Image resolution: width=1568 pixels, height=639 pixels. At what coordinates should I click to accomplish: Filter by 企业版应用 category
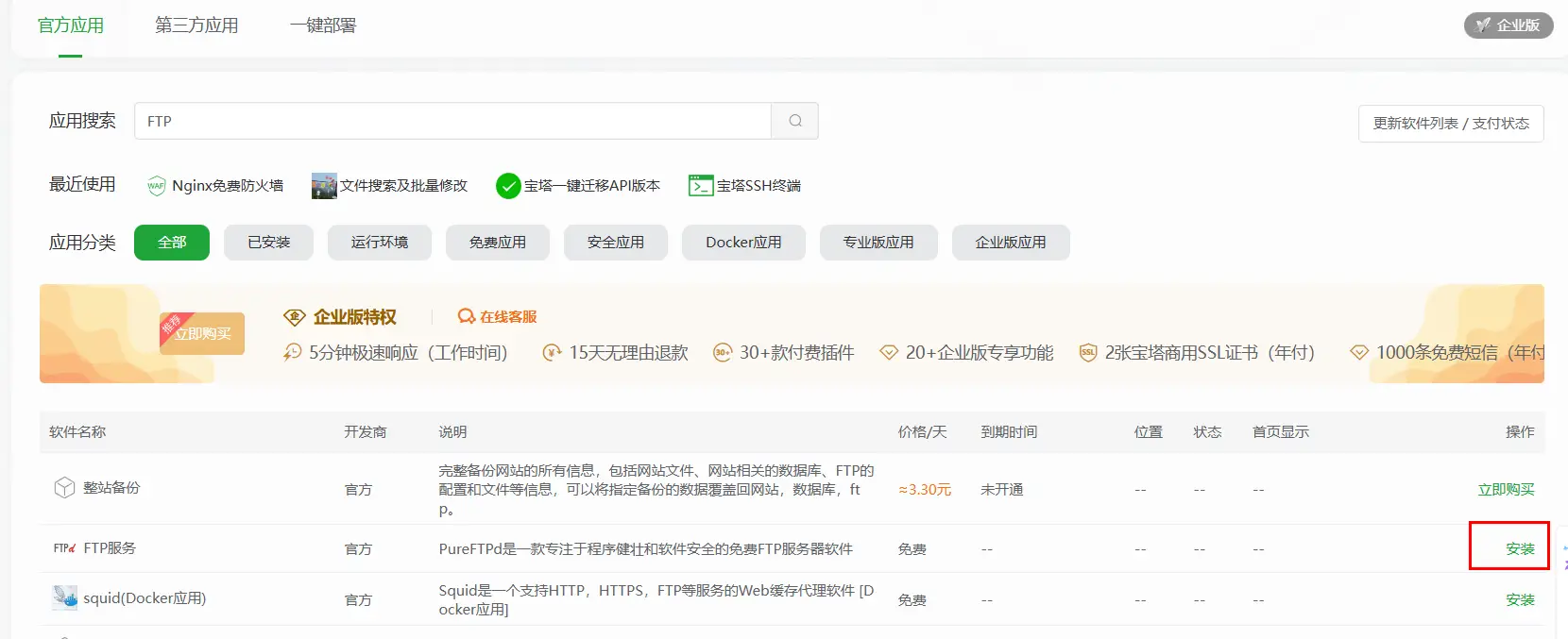click(x=1011, y=243)
